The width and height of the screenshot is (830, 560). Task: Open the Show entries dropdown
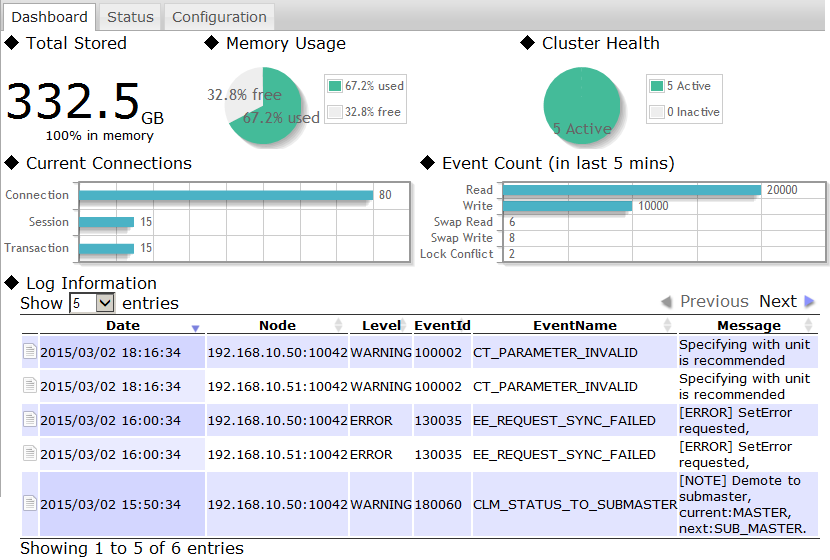click(92, 303)
